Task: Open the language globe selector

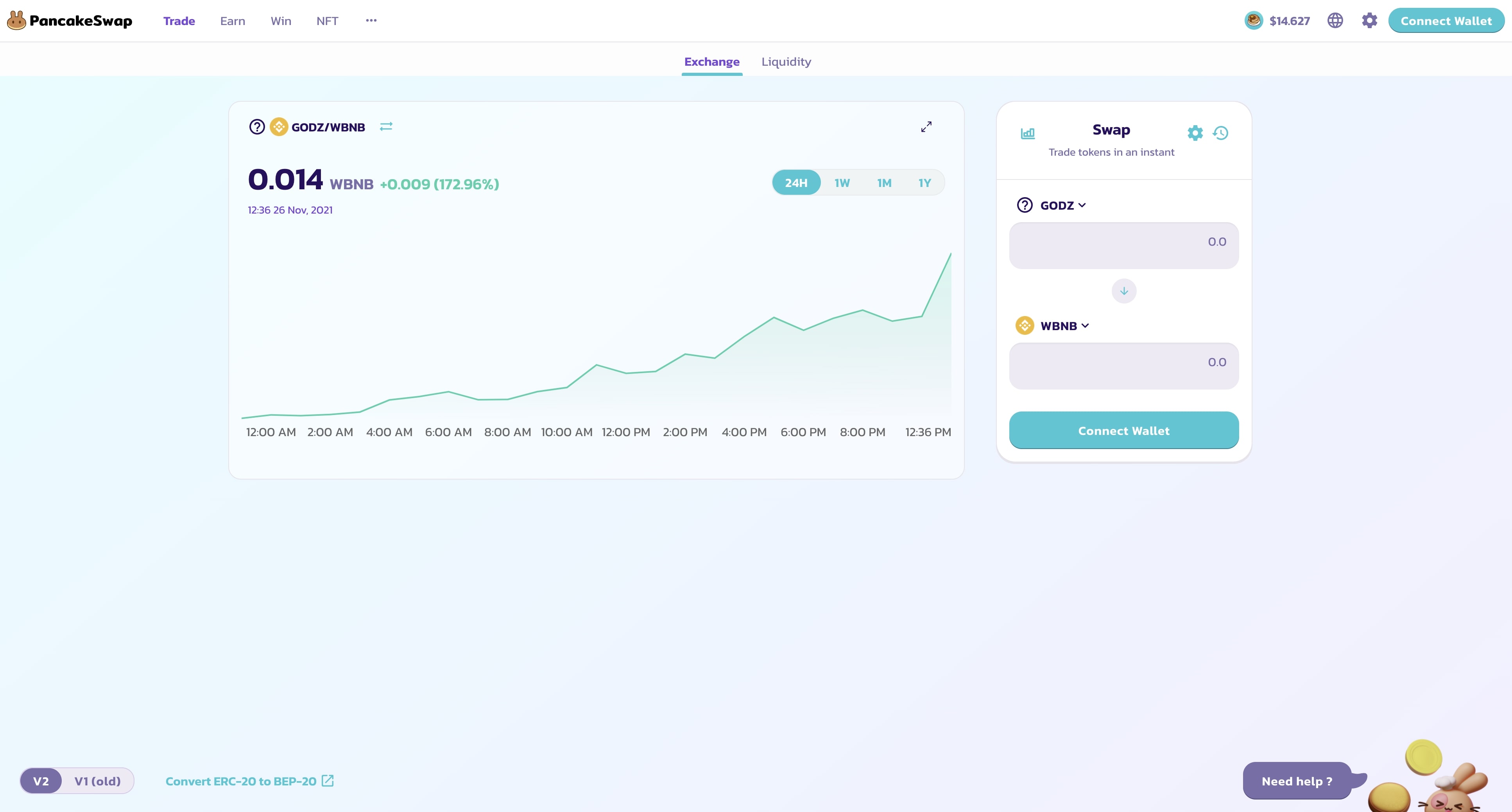Action: point(1335,21)
